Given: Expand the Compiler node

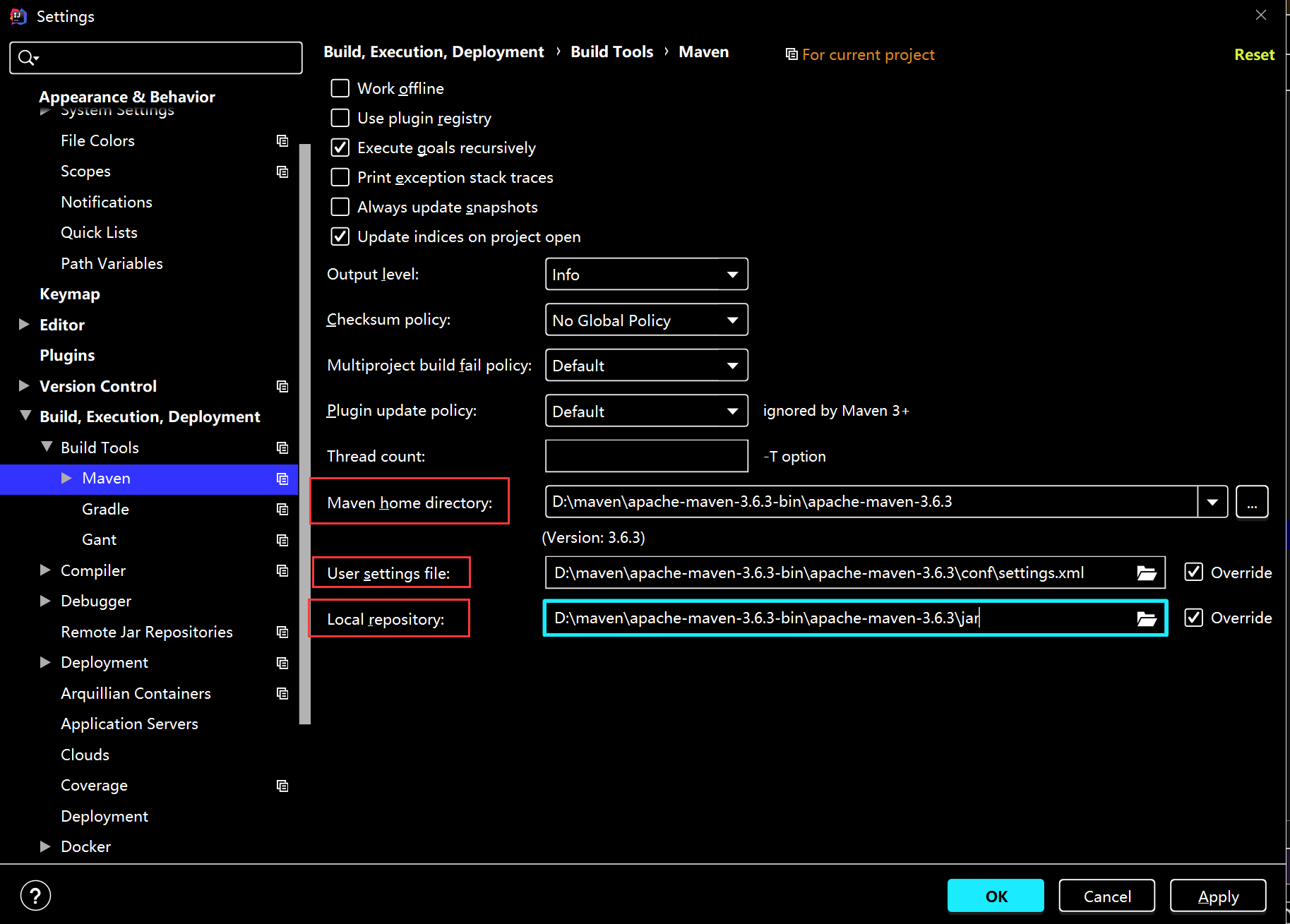Looking at the screenshot, I should click(45, 570).
